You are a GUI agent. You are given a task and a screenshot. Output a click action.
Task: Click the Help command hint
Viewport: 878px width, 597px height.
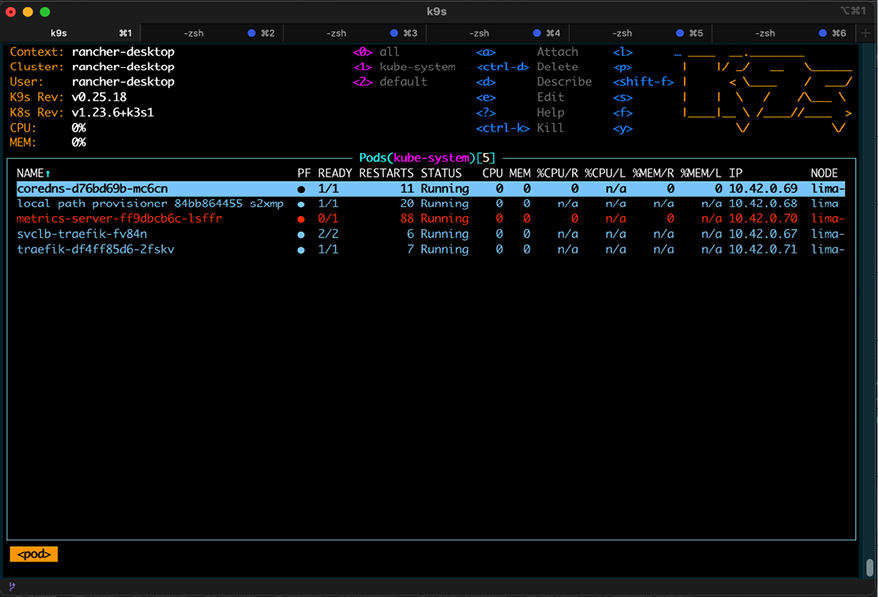tap(550, 113)
